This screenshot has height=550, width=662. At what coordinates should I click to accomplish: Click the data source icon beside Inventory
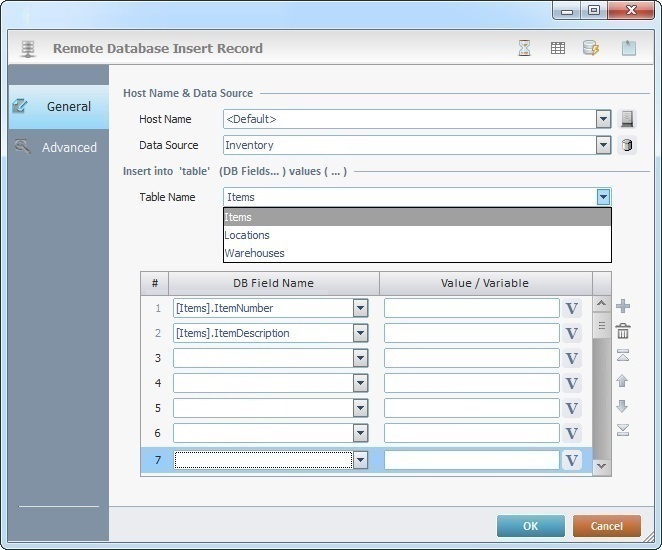pos(627,145)
